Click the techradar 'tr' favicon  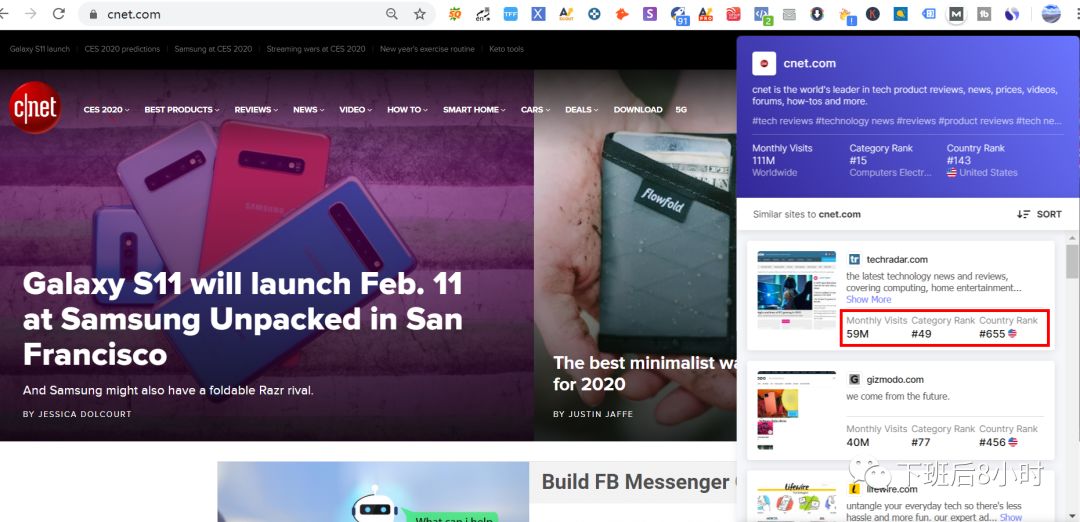(x=854, y=260)
